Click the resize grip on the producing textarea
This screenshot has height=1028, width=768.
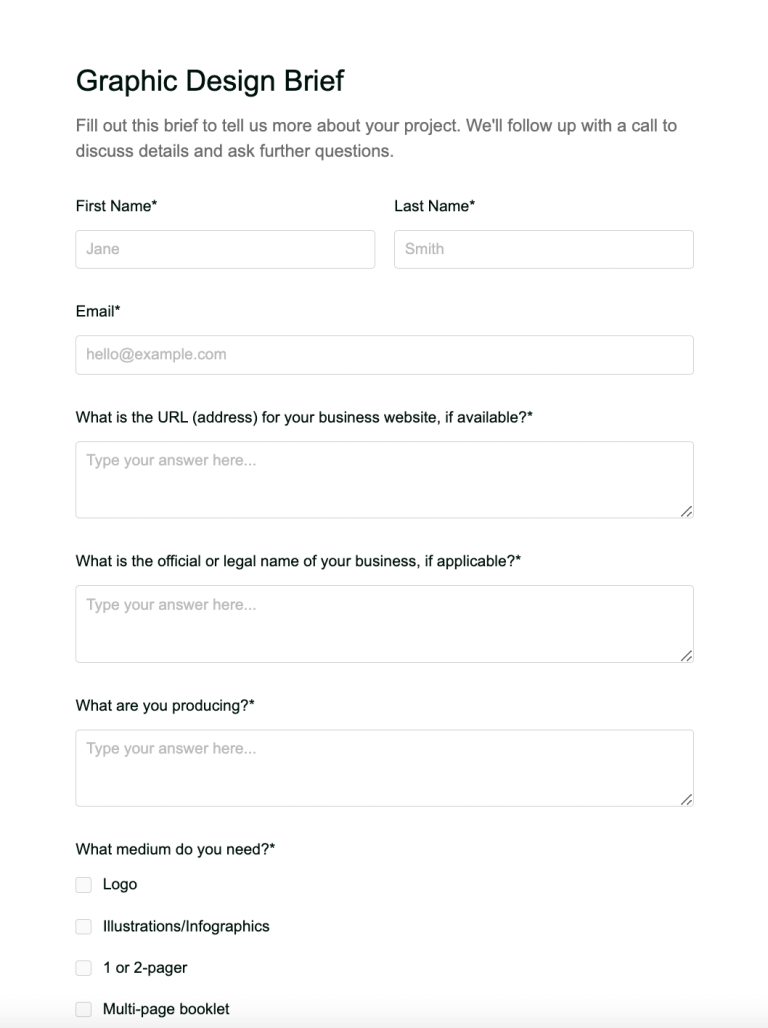pos(688,800)
